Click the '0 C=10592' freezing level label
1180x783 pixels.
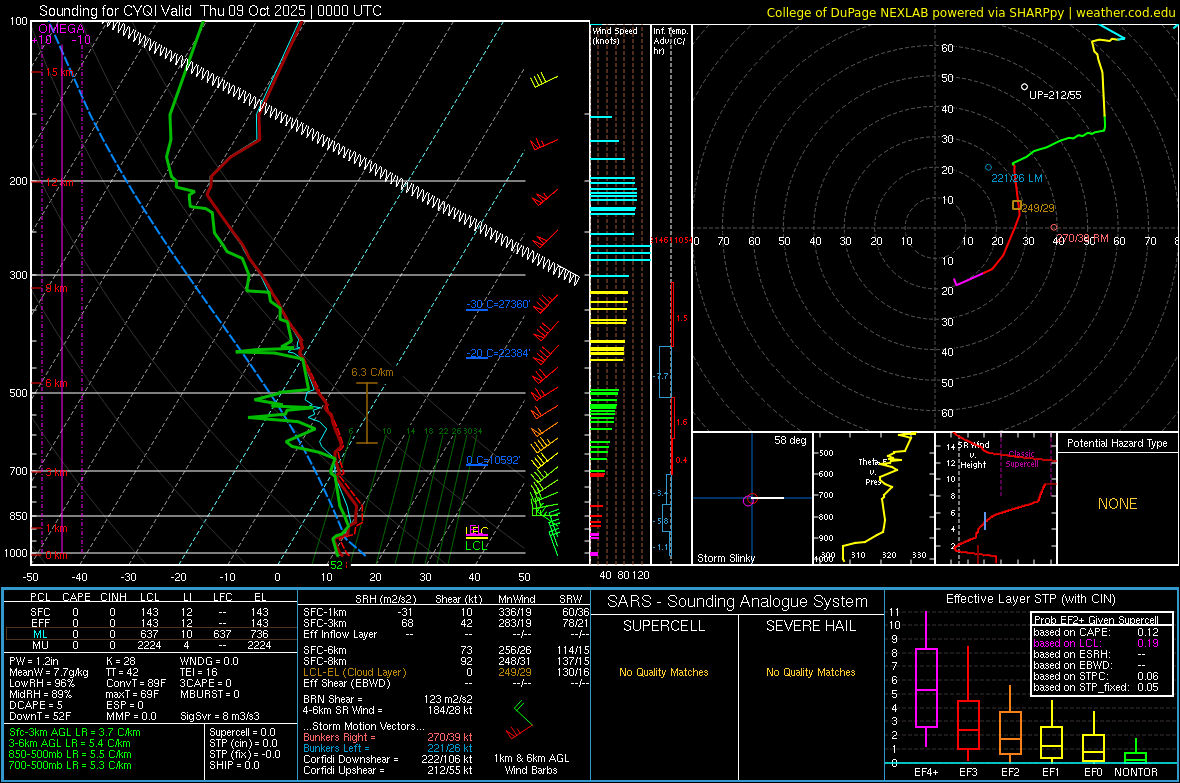[493, 460]
